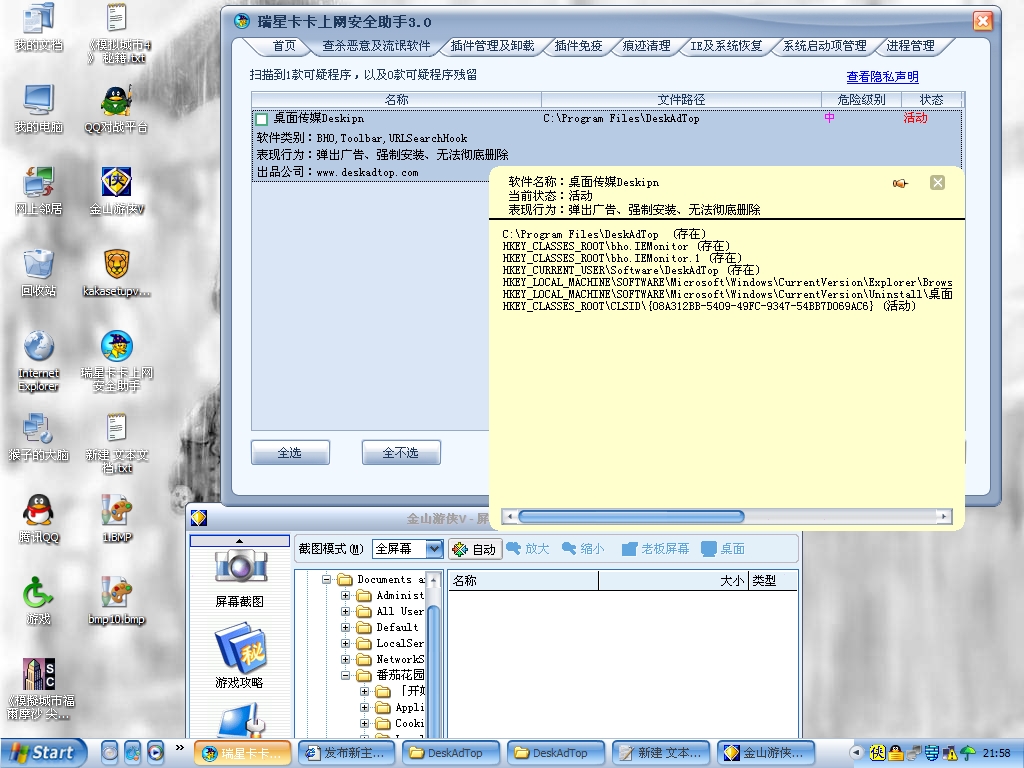Expand the All User folder node
This screenshot has height=768, width=1024.
click(x=345, y=611)
